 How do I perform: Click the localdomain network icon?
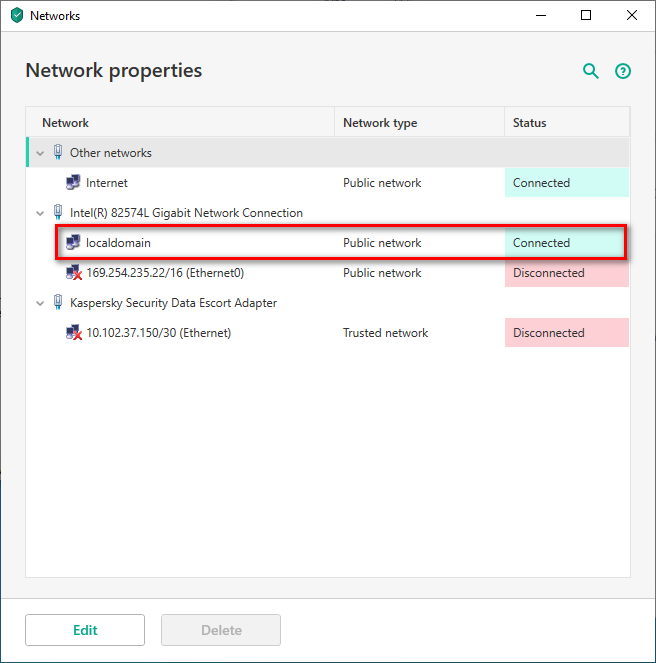(x=73, y=243)
